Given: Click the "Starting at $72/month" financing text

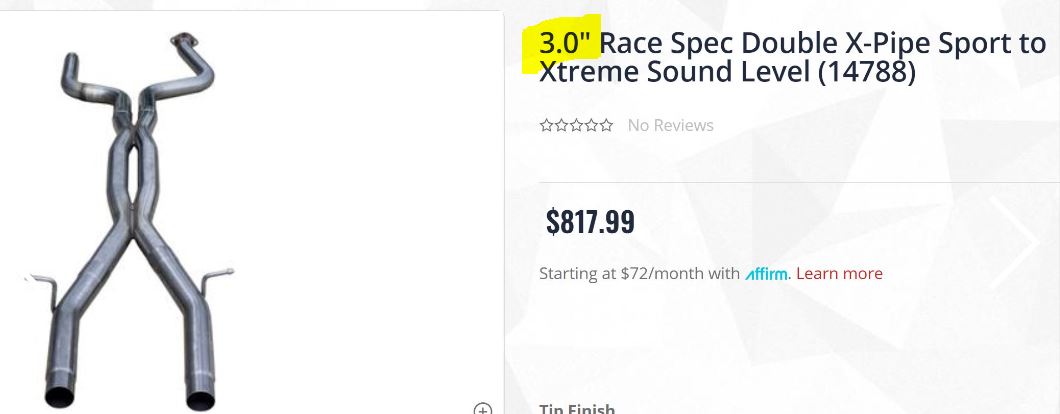Looking at the screenshot, I should 639,274.
